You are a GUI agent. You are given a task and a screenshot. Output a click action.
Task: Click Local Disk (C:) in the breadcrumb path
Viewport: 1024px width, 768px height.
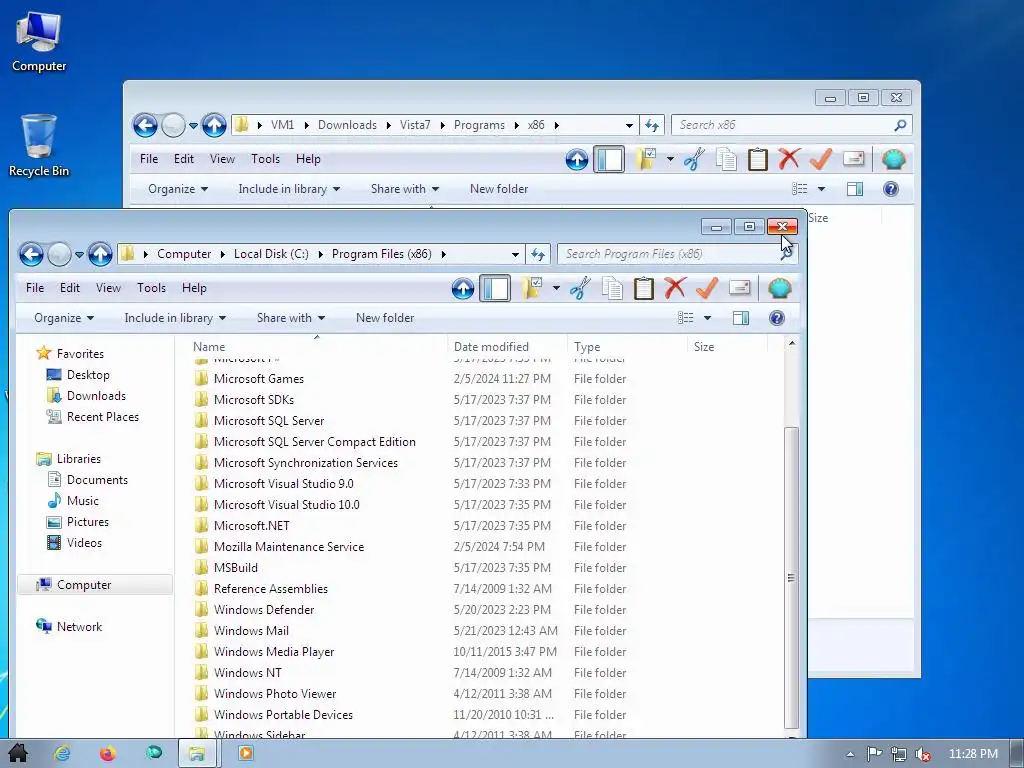tap(271, 254)
